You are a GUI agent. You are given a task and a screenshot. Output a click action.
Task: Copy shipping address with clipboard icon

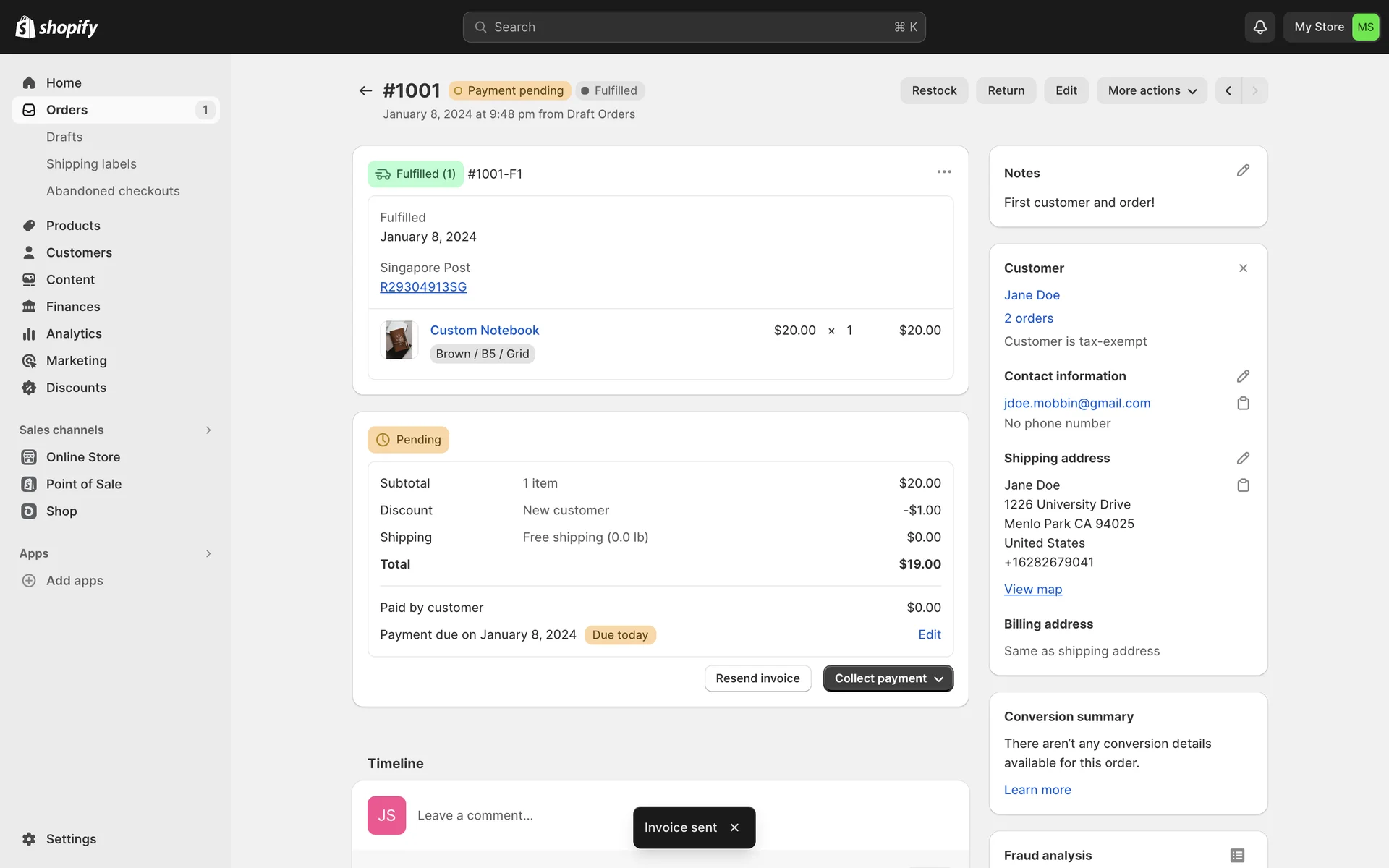(1243, 485)
